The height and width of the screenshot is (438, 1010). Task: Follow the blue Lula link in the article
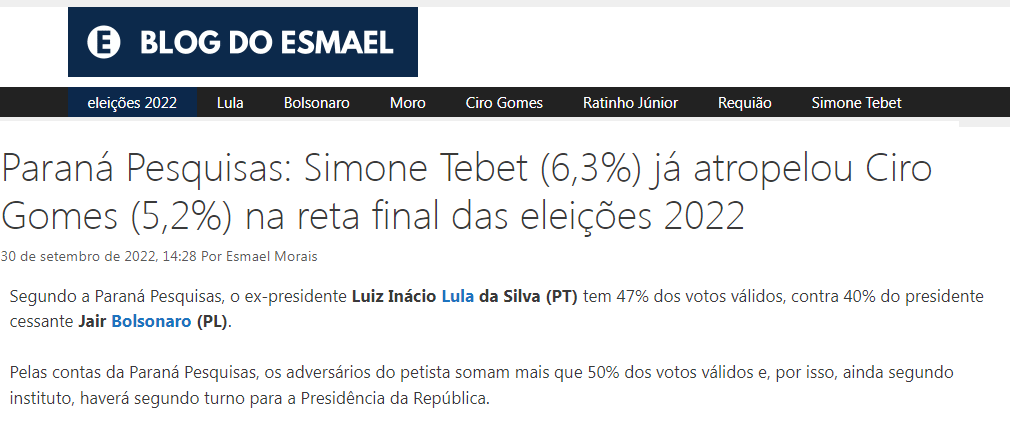click(x=459, y=297)
